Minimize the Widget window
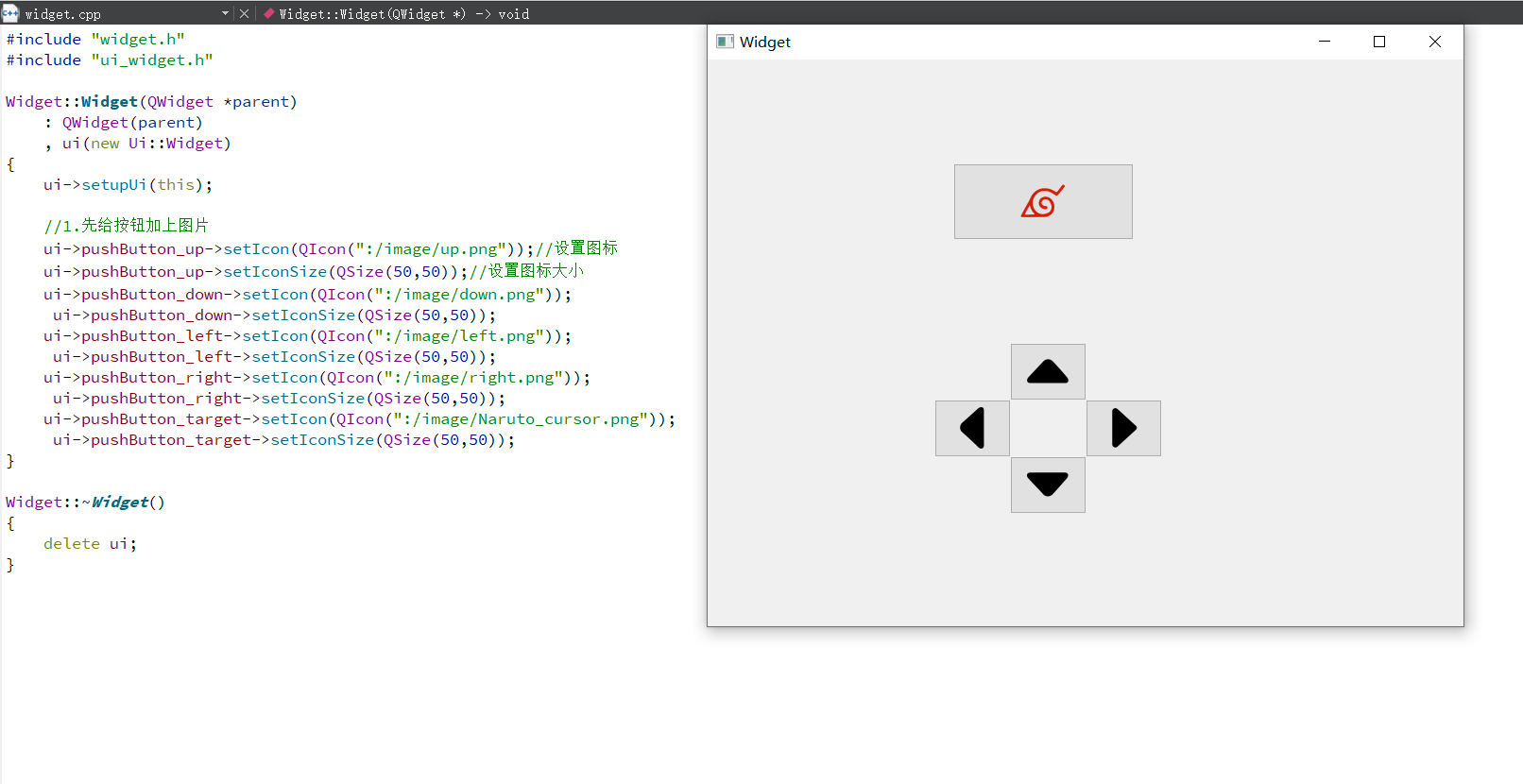1523x784 pixels. pyautogui.click(x=1325, y=42)
